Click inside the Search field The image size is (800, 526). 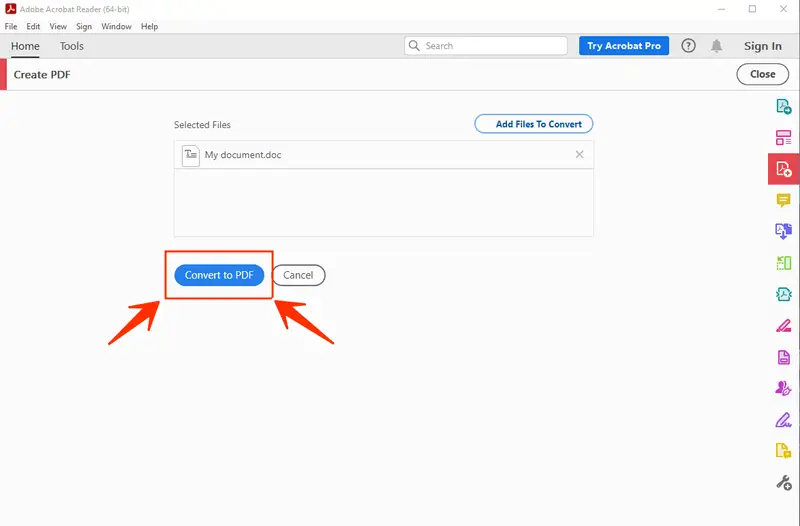[490, 46]
